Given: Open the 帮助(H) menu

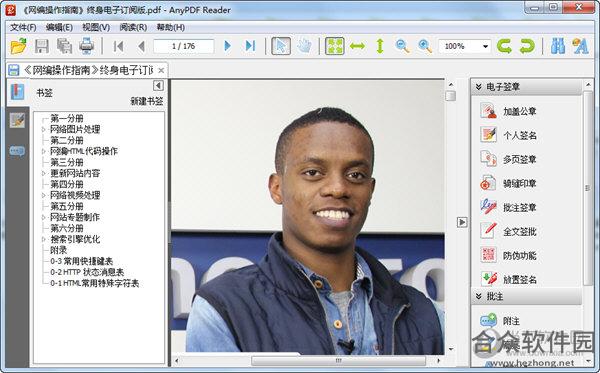Looking at the screenshot, I should coord(171,28).
